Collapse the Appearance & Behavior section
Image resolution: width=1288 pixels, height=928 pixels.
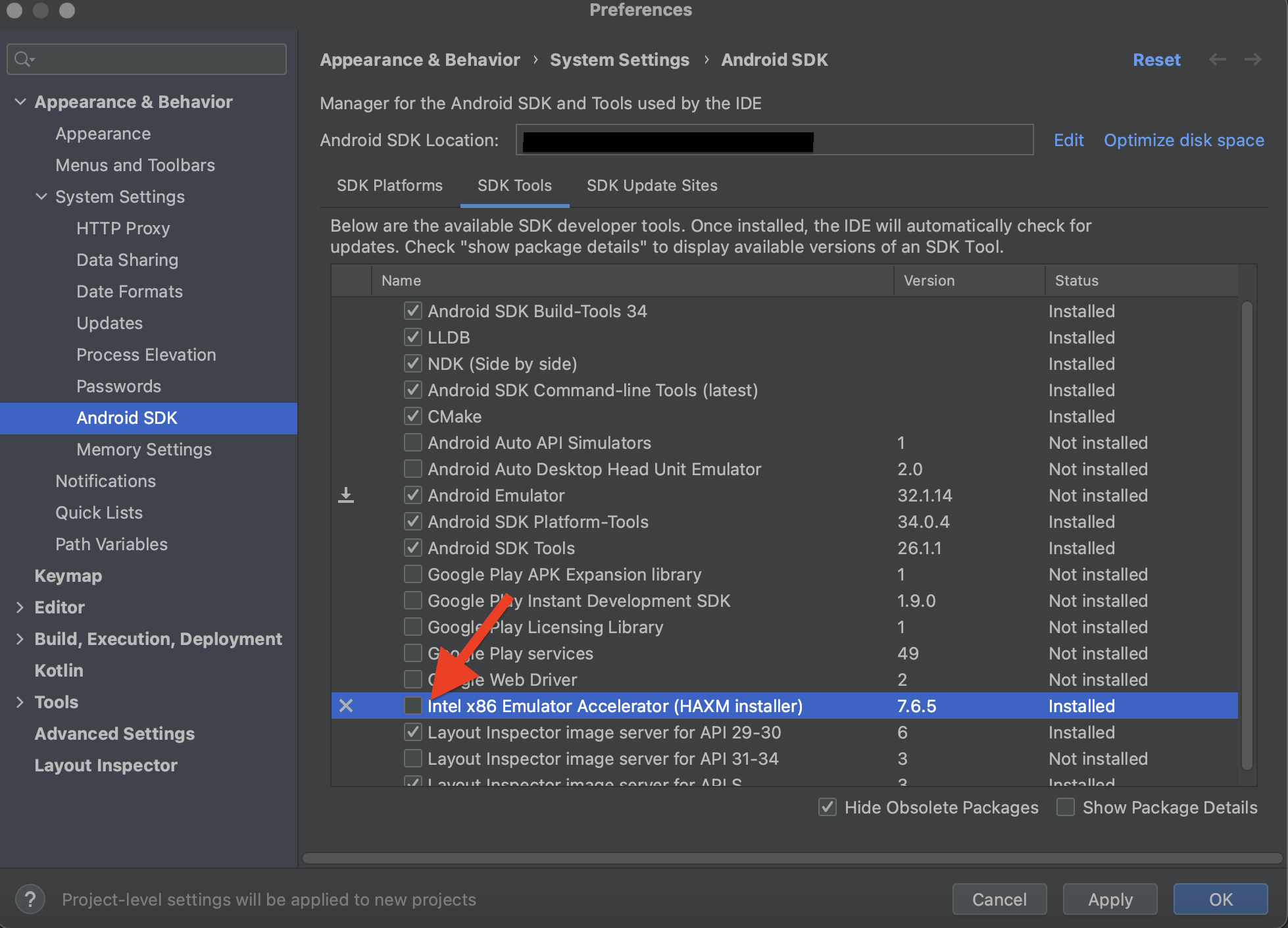click(x=20, y=102)
